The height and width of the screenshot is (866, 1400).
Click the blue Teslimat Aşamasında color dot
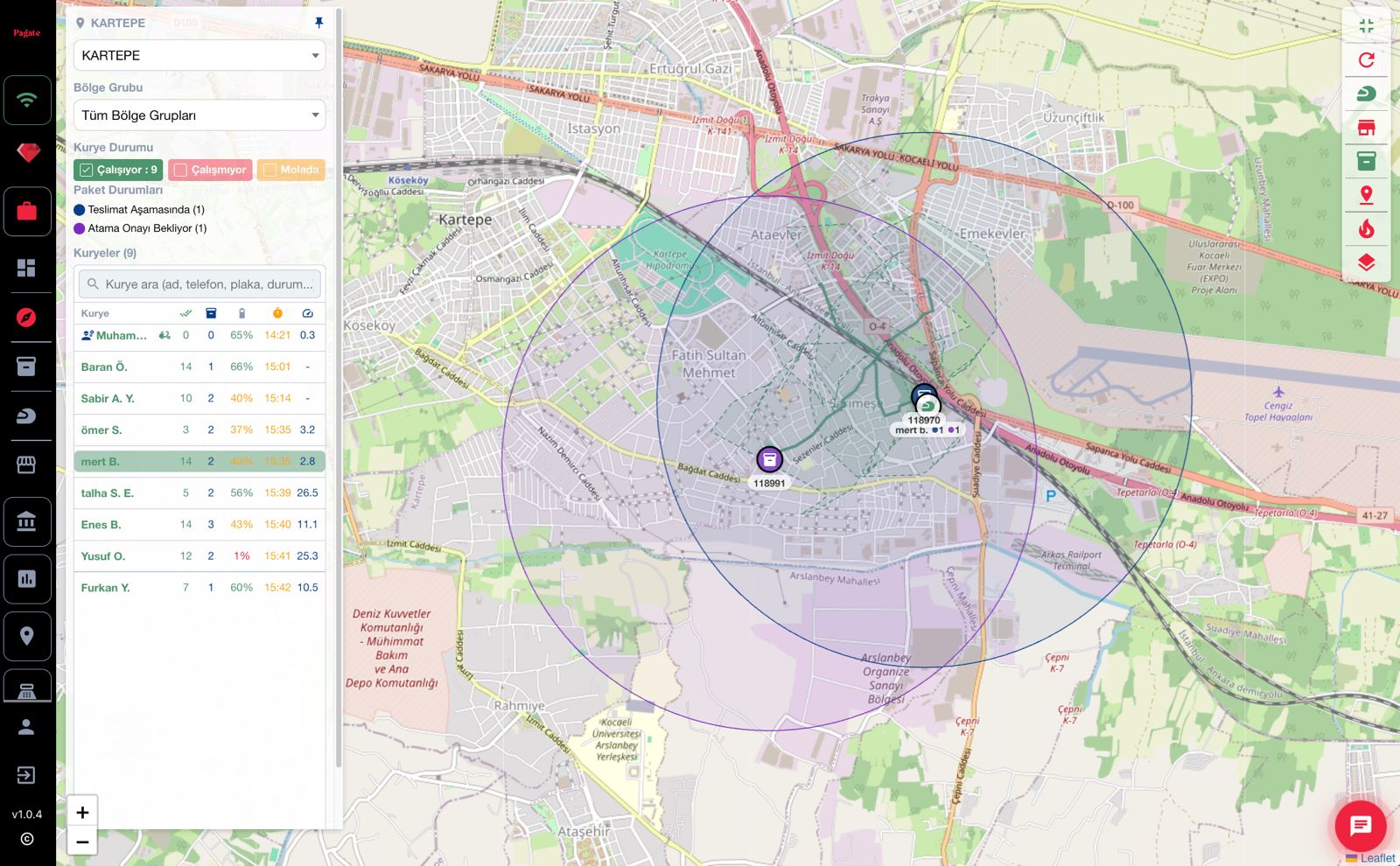[x=80, y=210]
